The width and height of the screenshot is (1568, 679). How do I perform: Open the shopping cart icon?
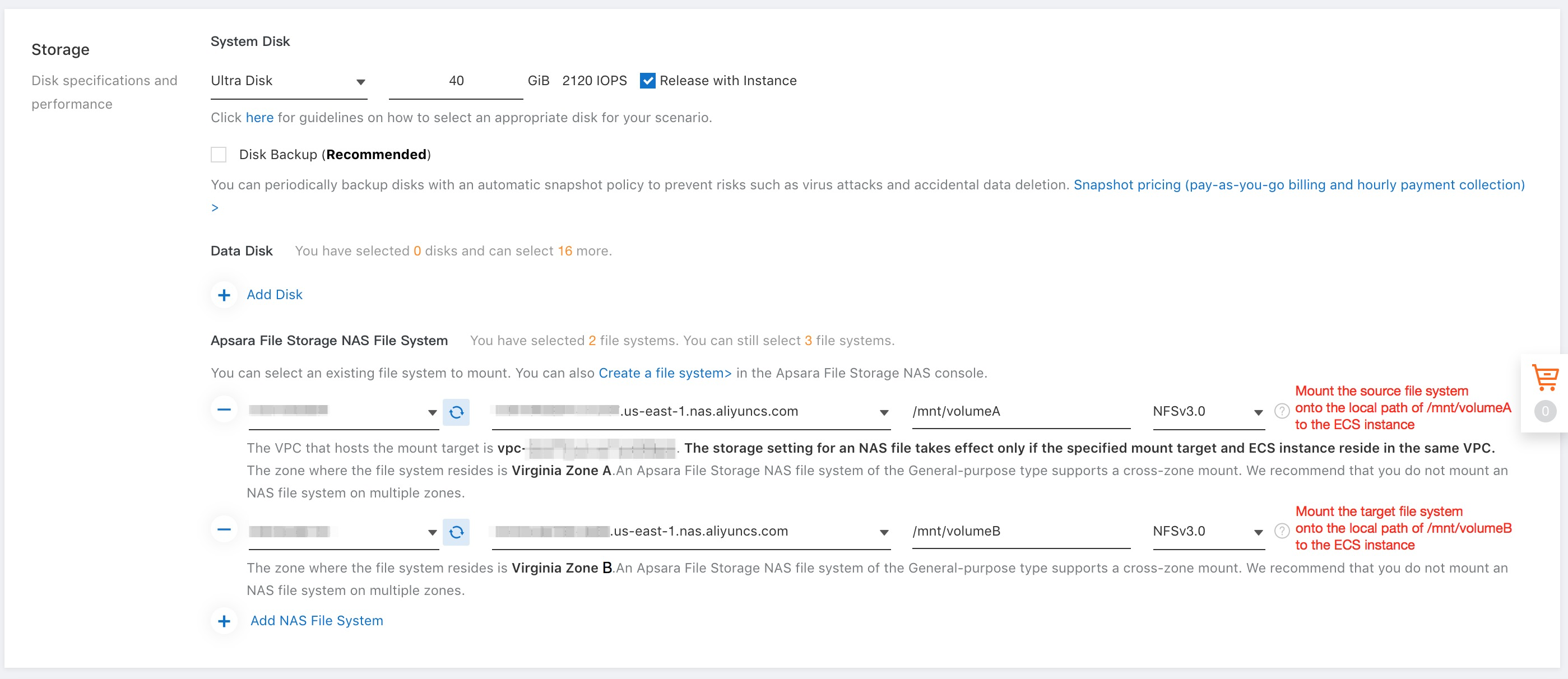tap(1545, 378)
